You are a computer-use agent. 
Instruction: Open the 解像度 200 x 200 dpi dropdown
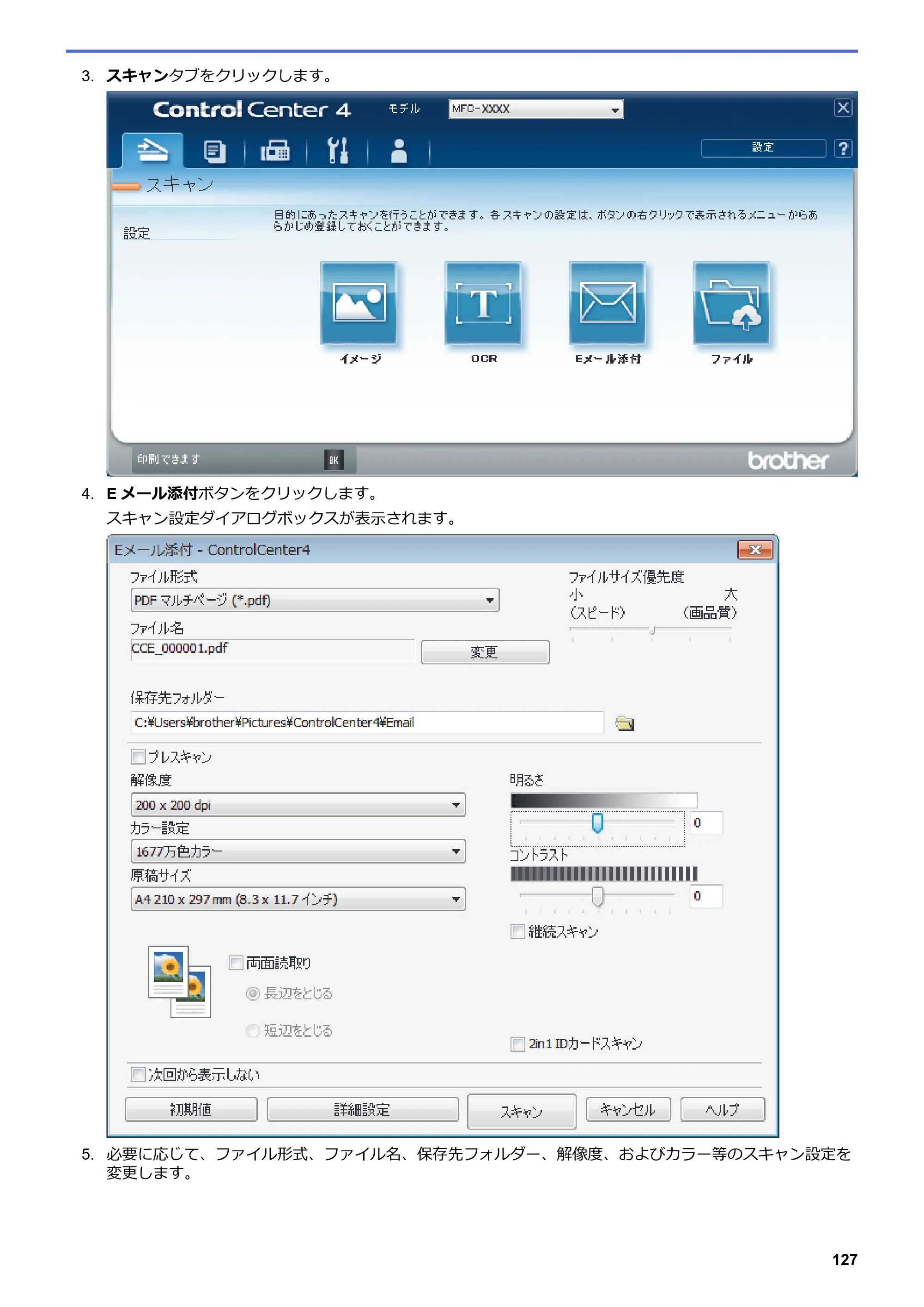click(x=298, y=805)
